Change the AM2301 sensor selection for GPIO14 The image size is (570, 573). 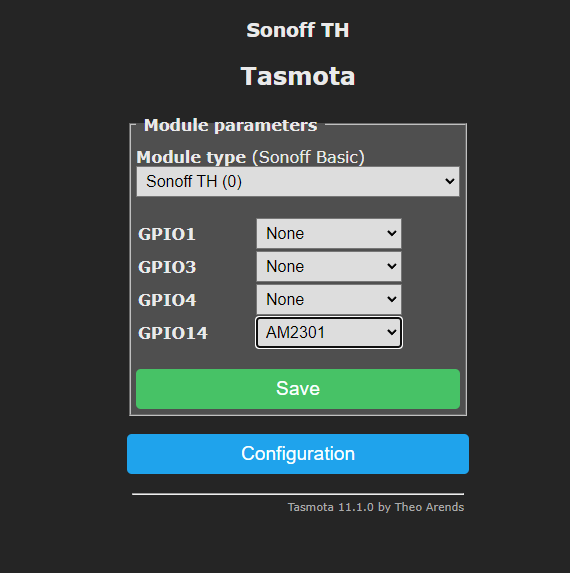(x=329, y=333)
